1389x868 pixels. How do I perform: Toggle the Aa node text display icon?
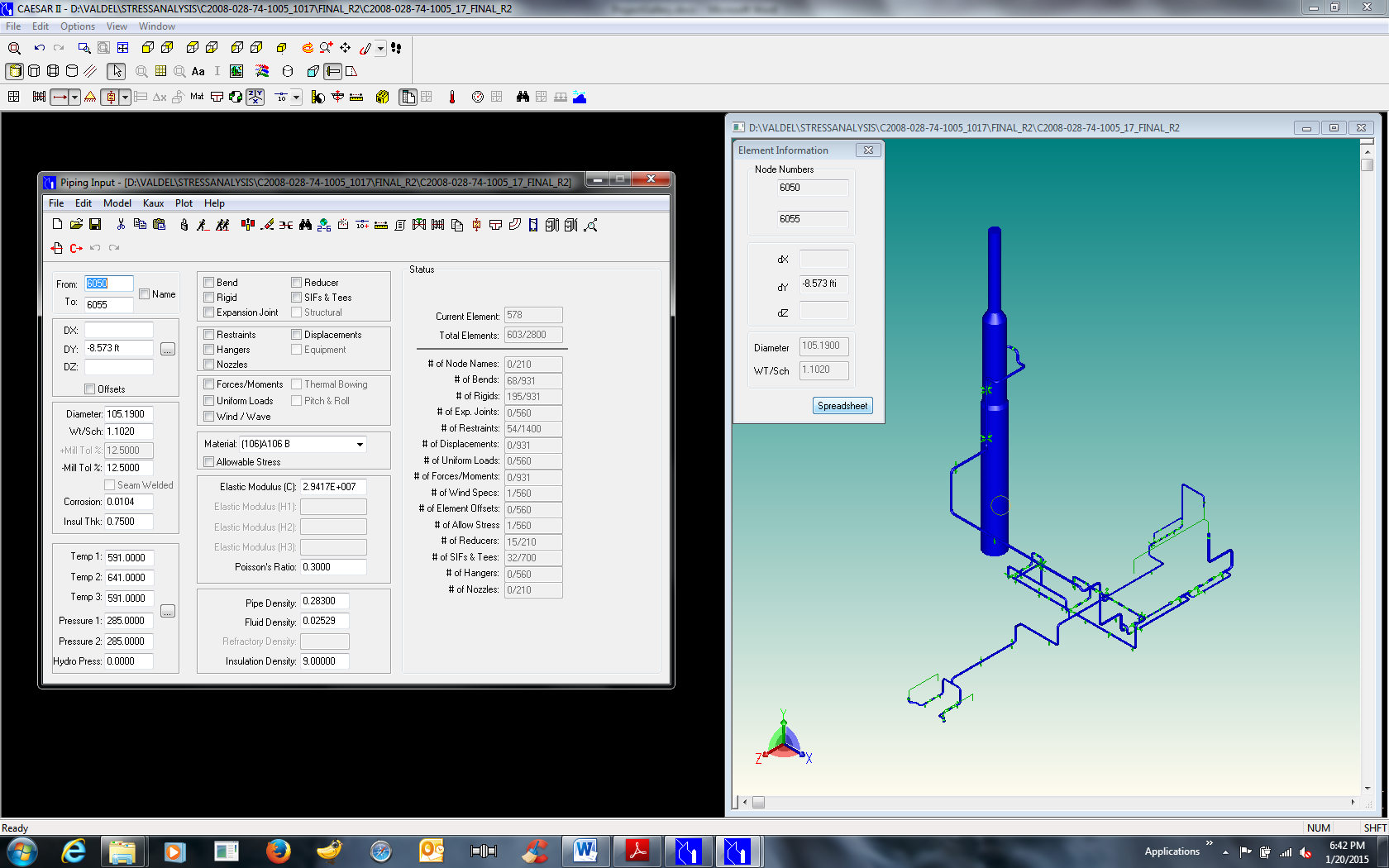198,72
